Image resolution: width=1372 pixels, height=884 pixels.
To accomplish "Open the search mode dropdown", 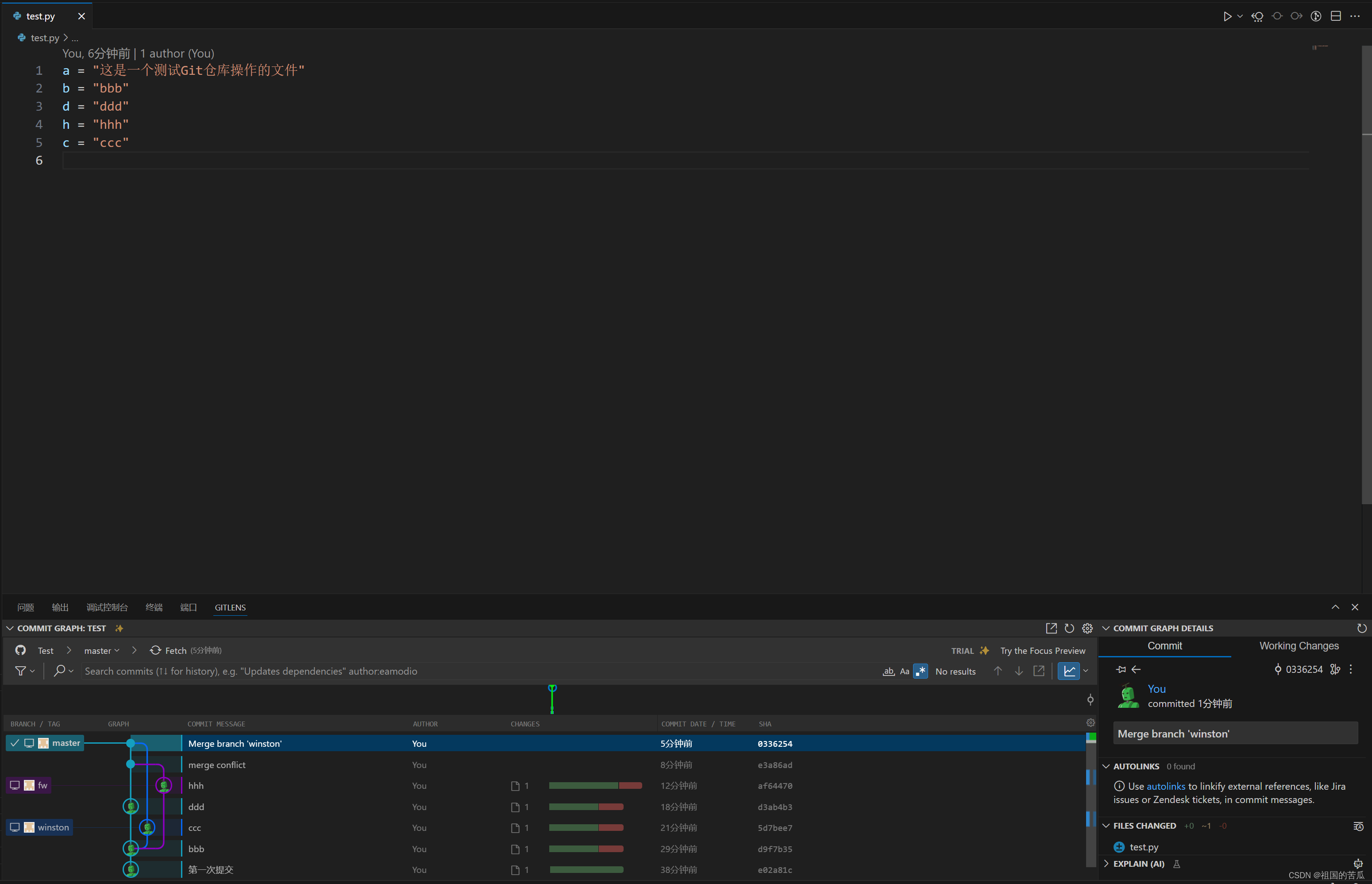I will coord(63,671).
